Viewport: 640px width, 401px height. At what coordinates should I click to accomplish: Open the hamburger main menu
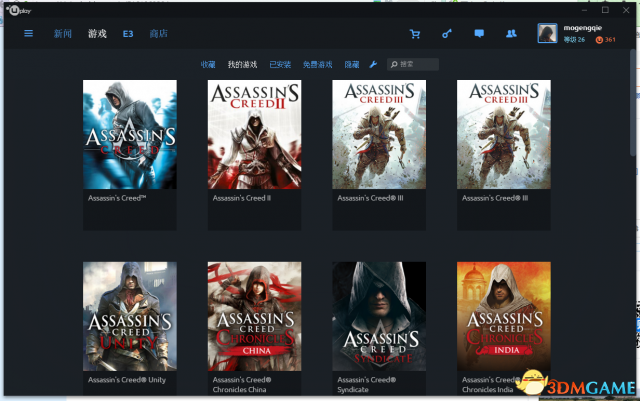tap(28, 33)
